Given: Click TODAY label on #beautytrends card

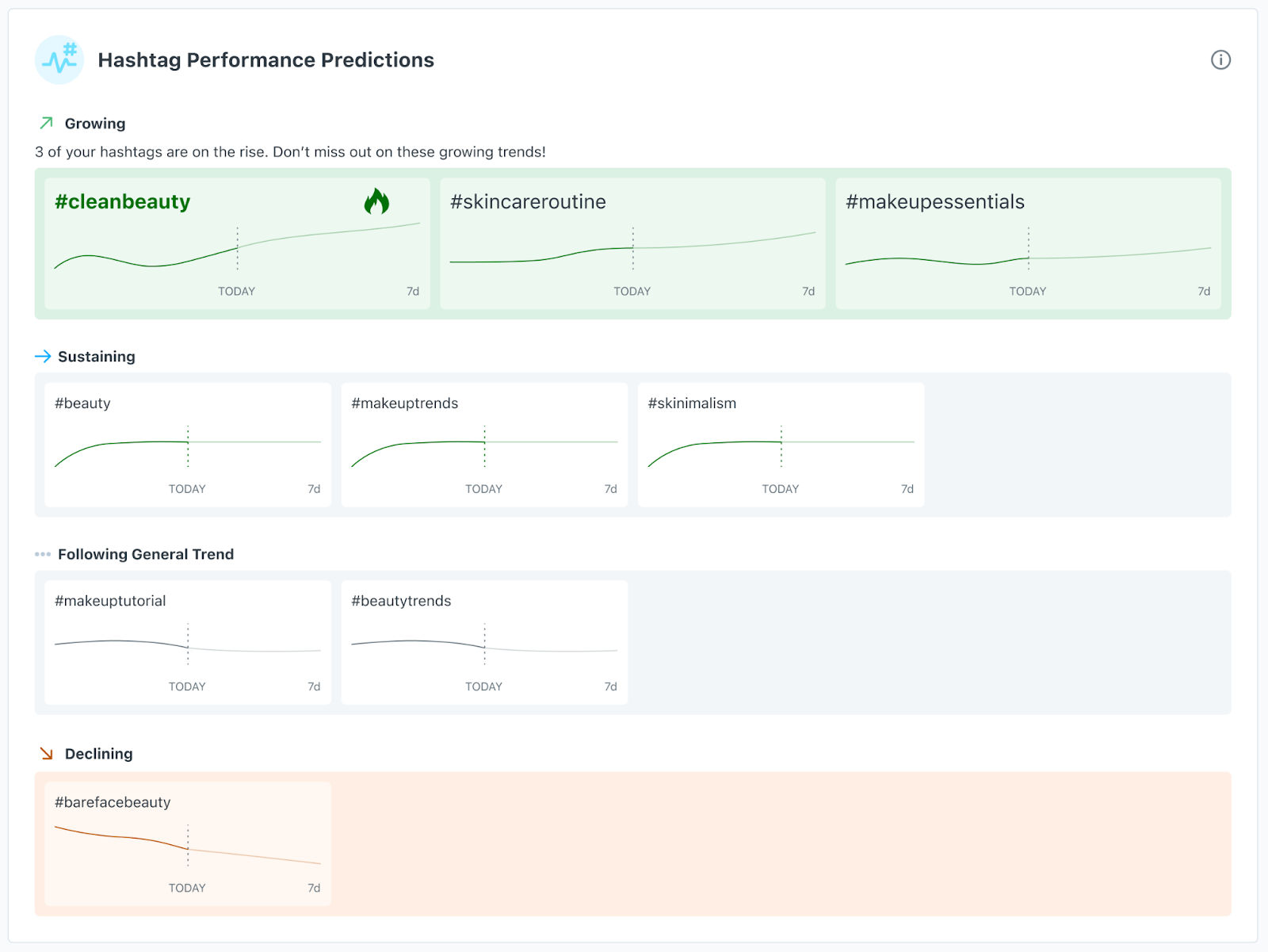Looking at the screenshot, I should click(x=484, y=686).
